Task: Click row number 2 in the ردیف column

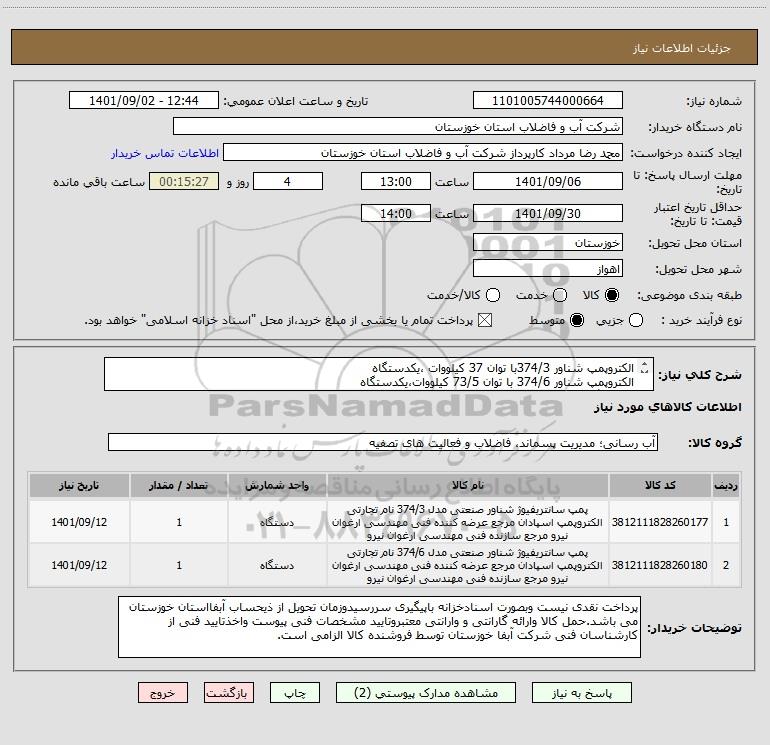Action: tap(726, 565)
